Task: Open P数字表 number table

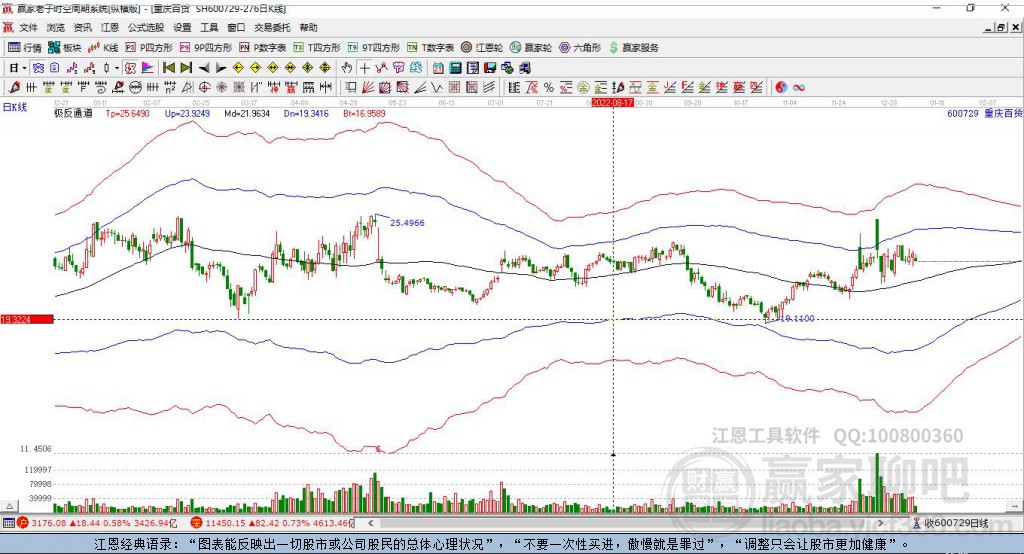Action: coord(263,48)
